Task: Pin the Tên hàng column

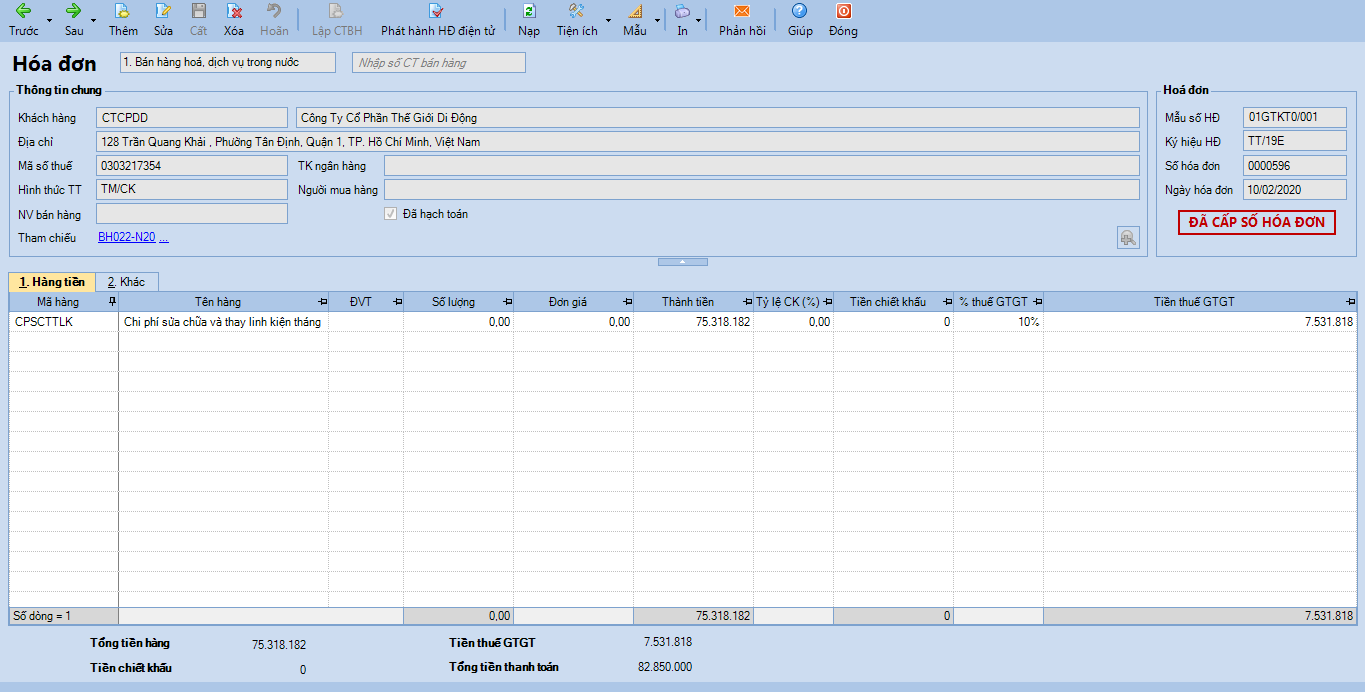Action: (322, 302)
